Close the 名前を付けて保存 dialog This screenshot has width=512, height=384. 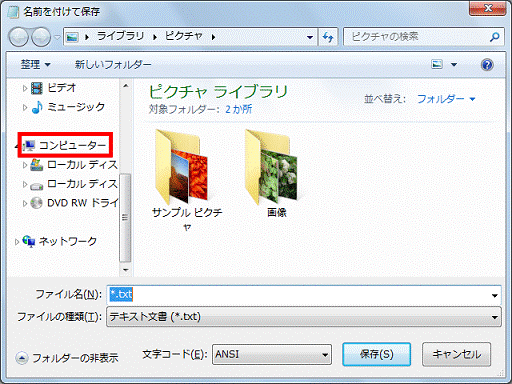click(488, 8)
